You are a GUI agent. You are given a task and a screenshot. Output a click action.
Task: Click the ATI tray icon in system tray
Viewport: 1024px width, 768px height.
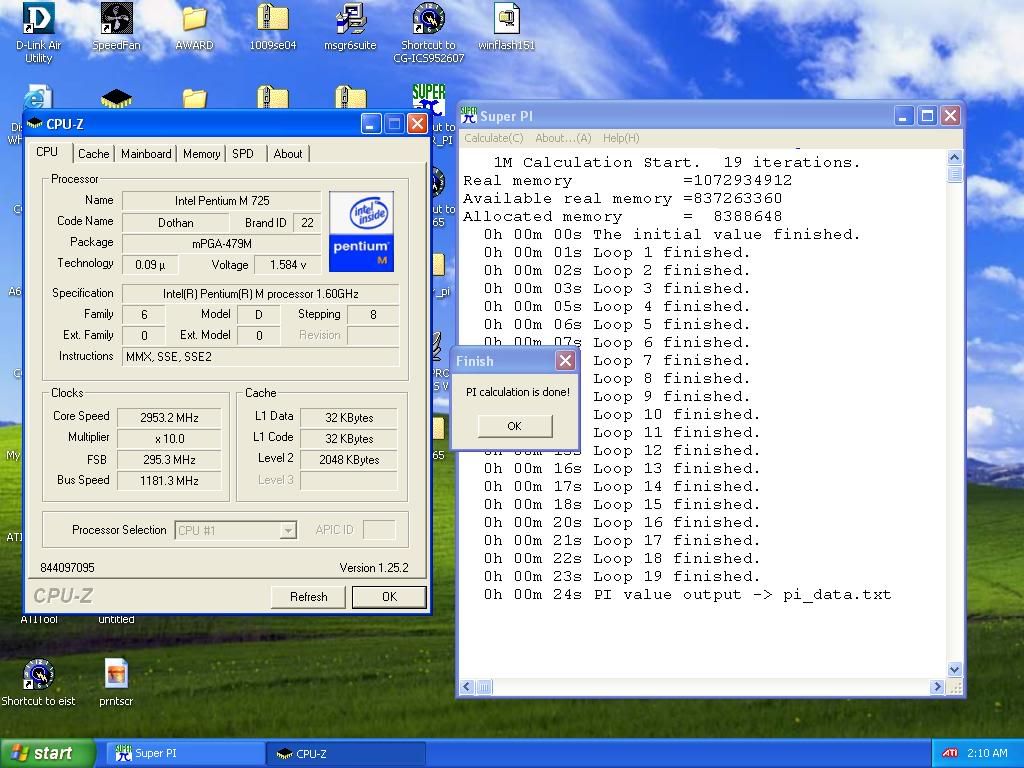[950, 753]
